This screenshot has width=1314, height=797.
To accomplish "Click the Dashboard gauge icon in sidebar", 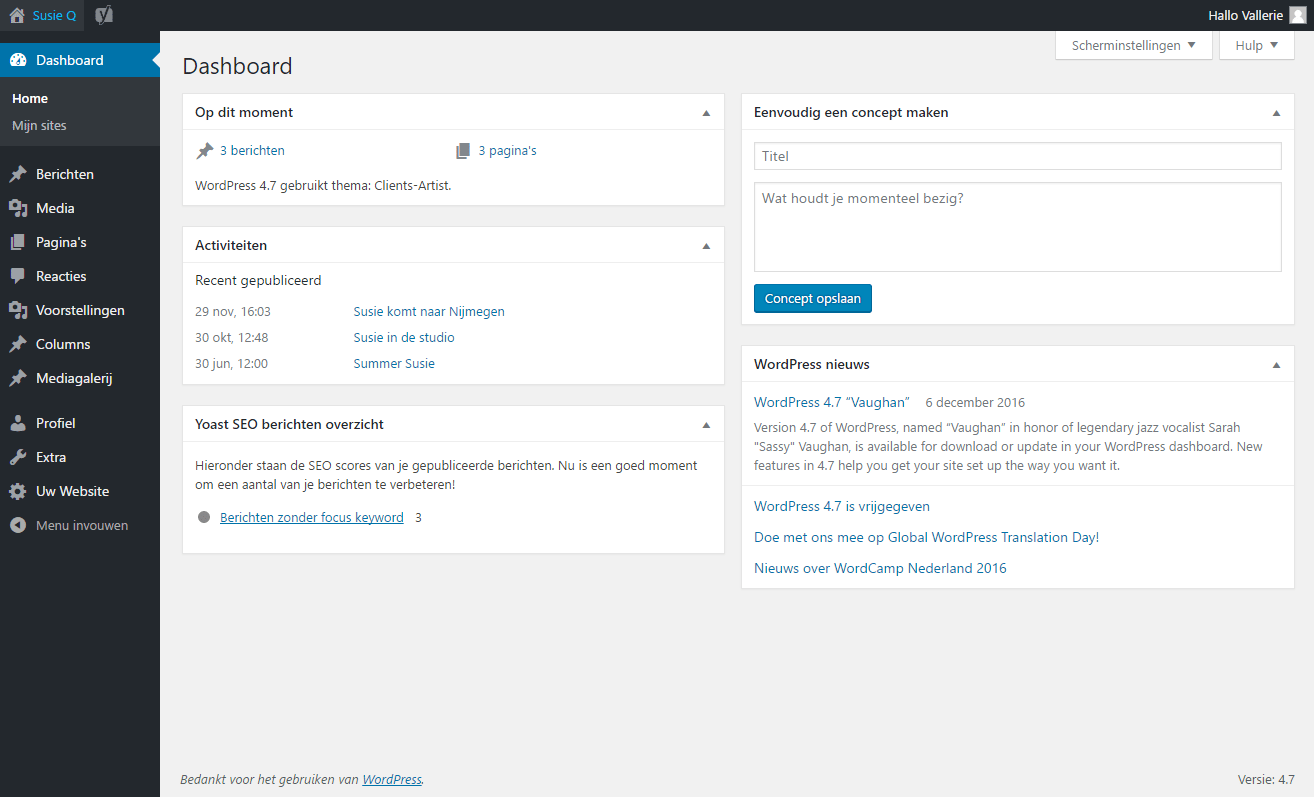I will coord(18,60).
